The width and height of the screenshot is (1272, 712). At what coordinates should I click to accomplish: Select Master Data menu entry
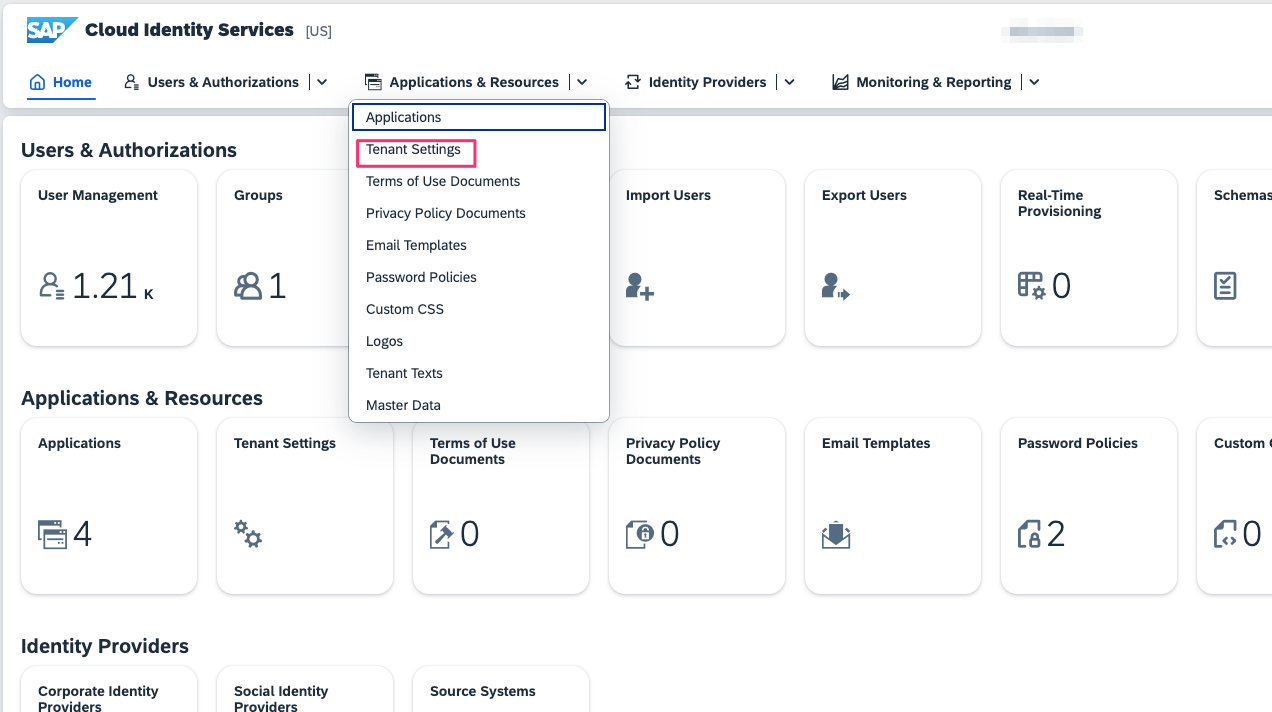point(403,405)
